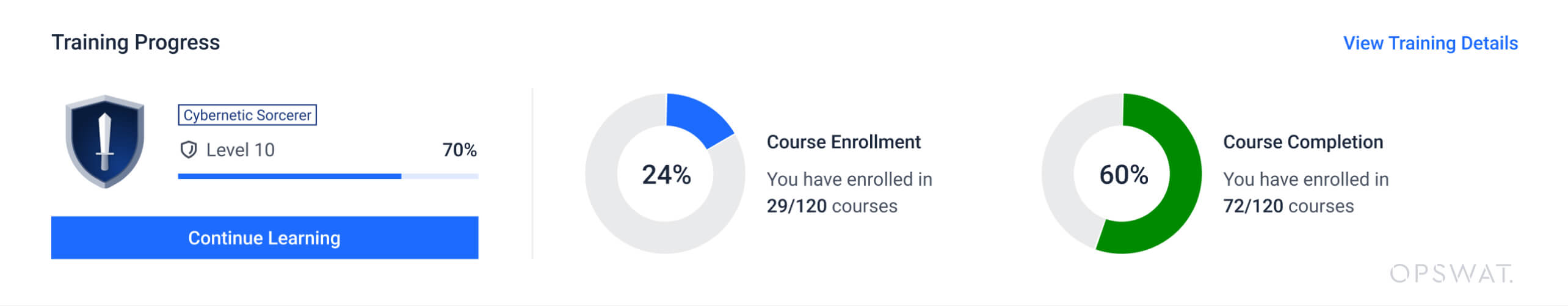This screenshot has height=306, width=1568.
Task: Click the 24% value inside enrollment chart
Action: pos(666,175)
